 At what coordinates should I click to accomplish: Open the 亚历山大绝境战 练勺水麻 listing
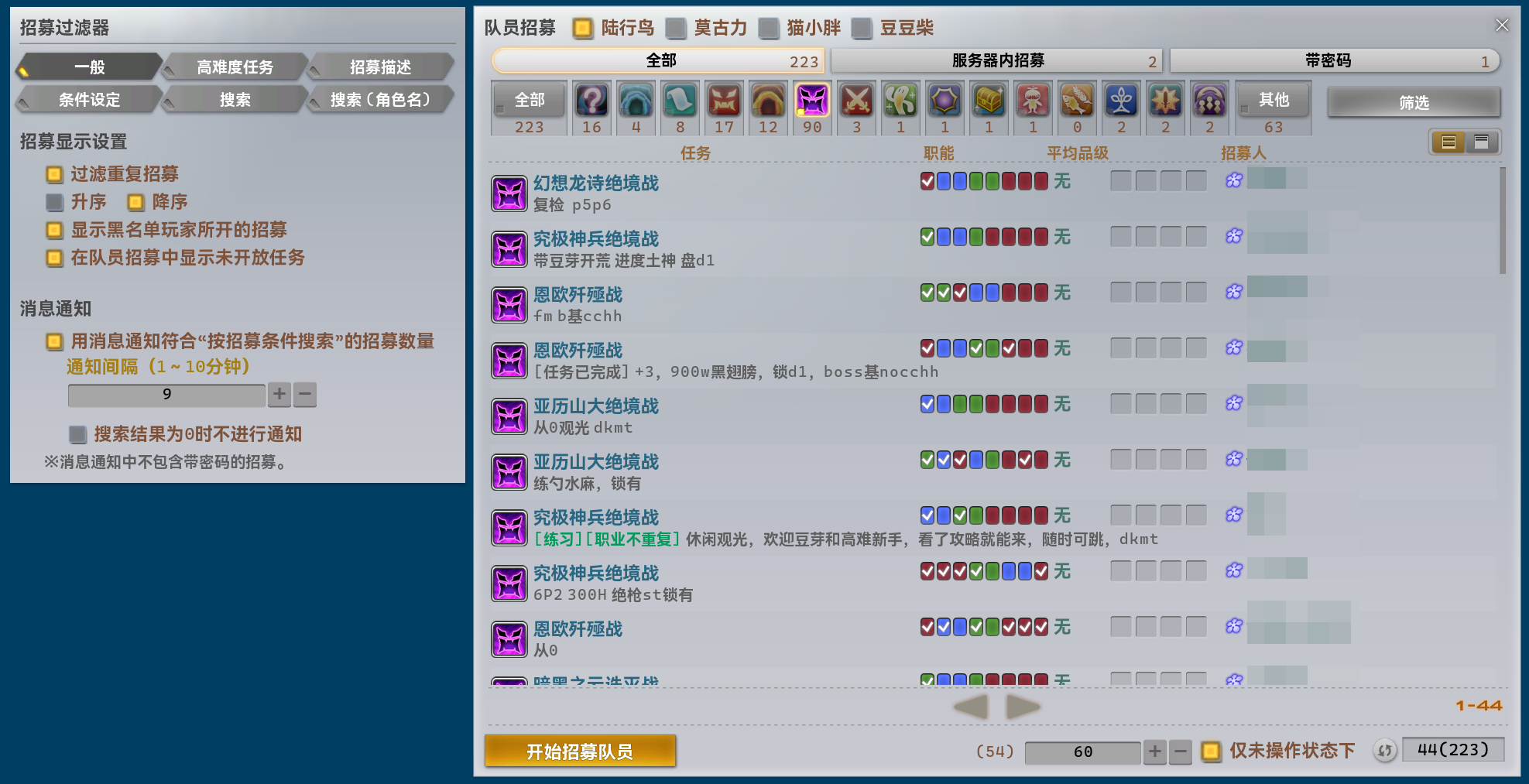coord(995,472)
